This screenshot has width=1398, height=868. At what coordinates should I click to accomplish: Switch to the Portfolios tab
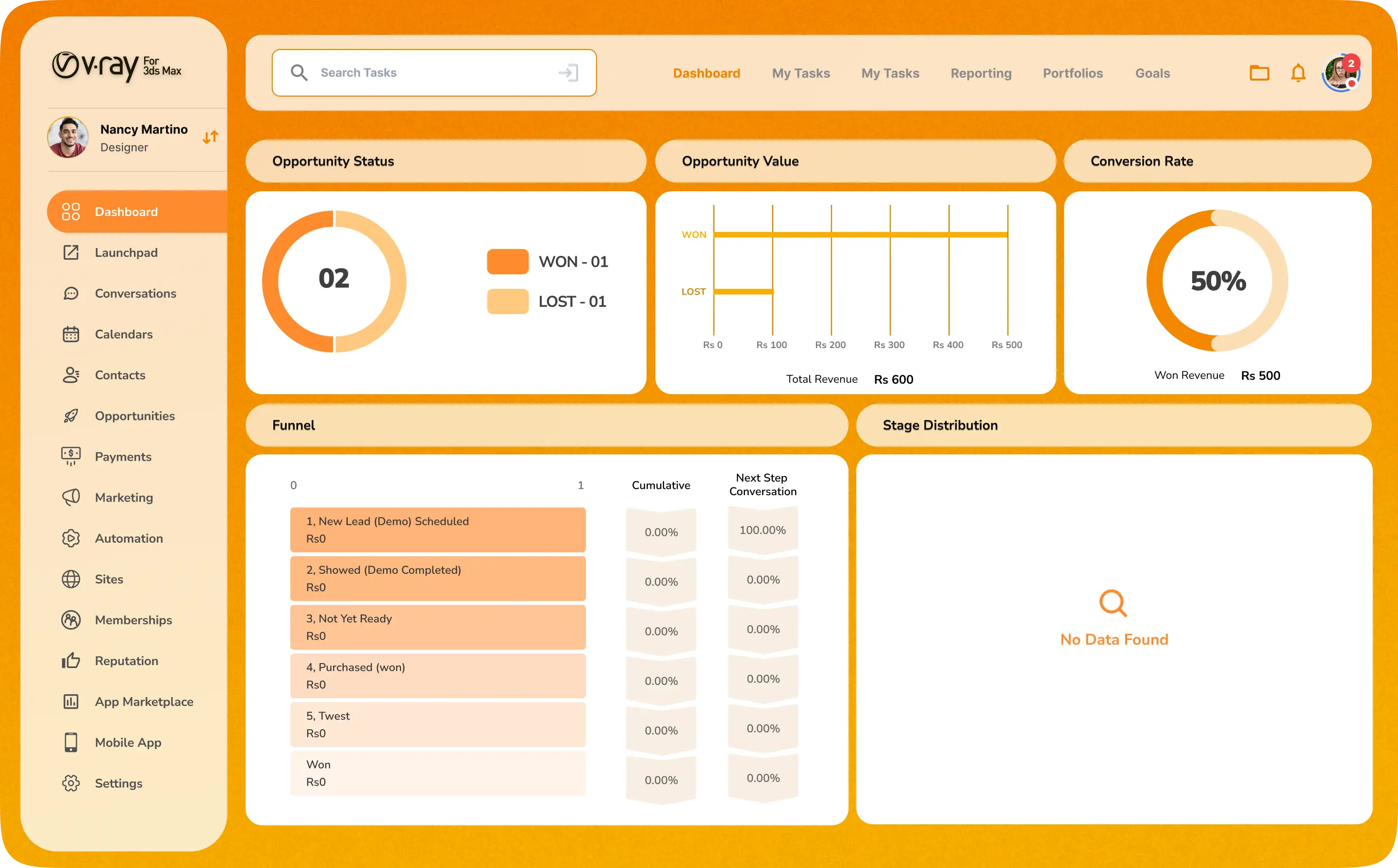pos(1073,73)
